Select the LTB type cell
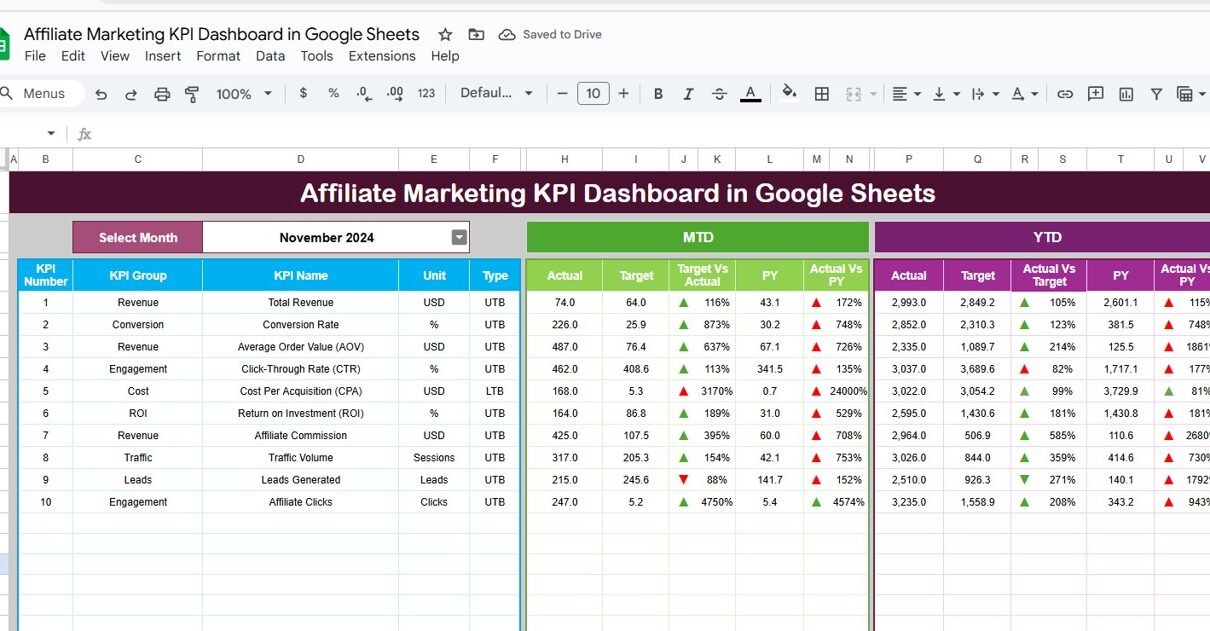1210x631 pixels. (x=495, y=391)
